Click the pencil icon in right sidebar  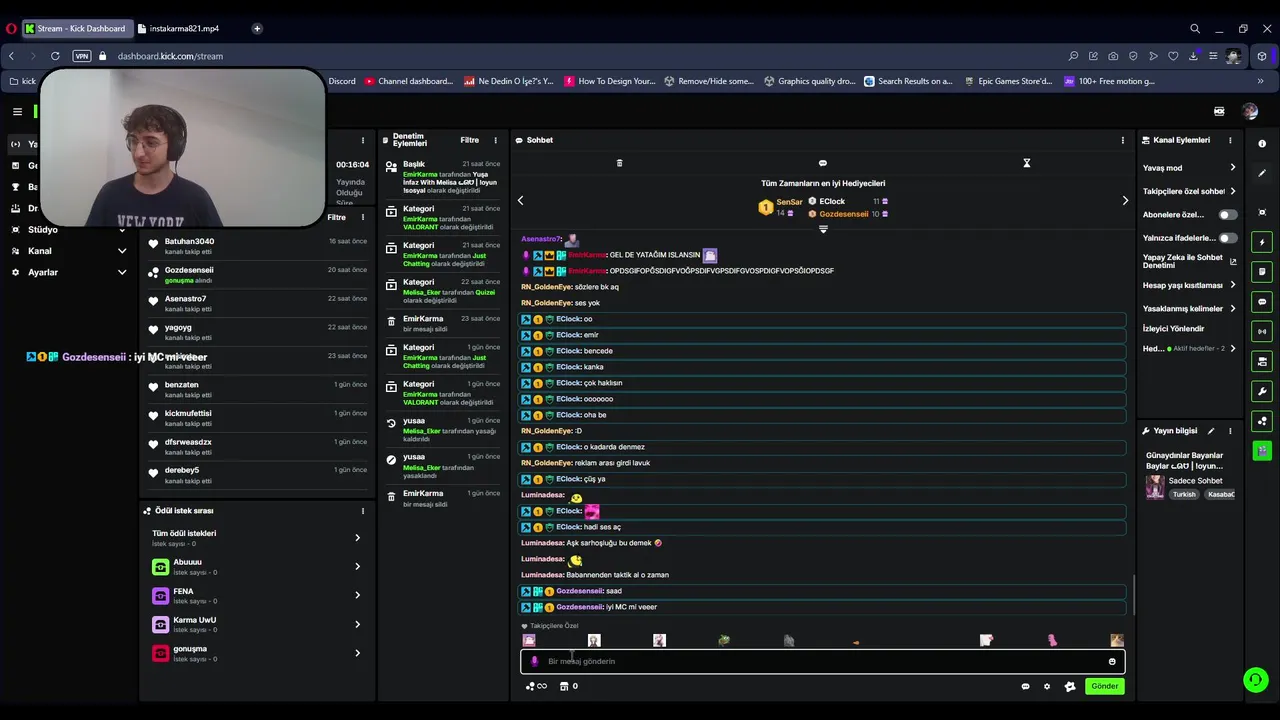1262,173
